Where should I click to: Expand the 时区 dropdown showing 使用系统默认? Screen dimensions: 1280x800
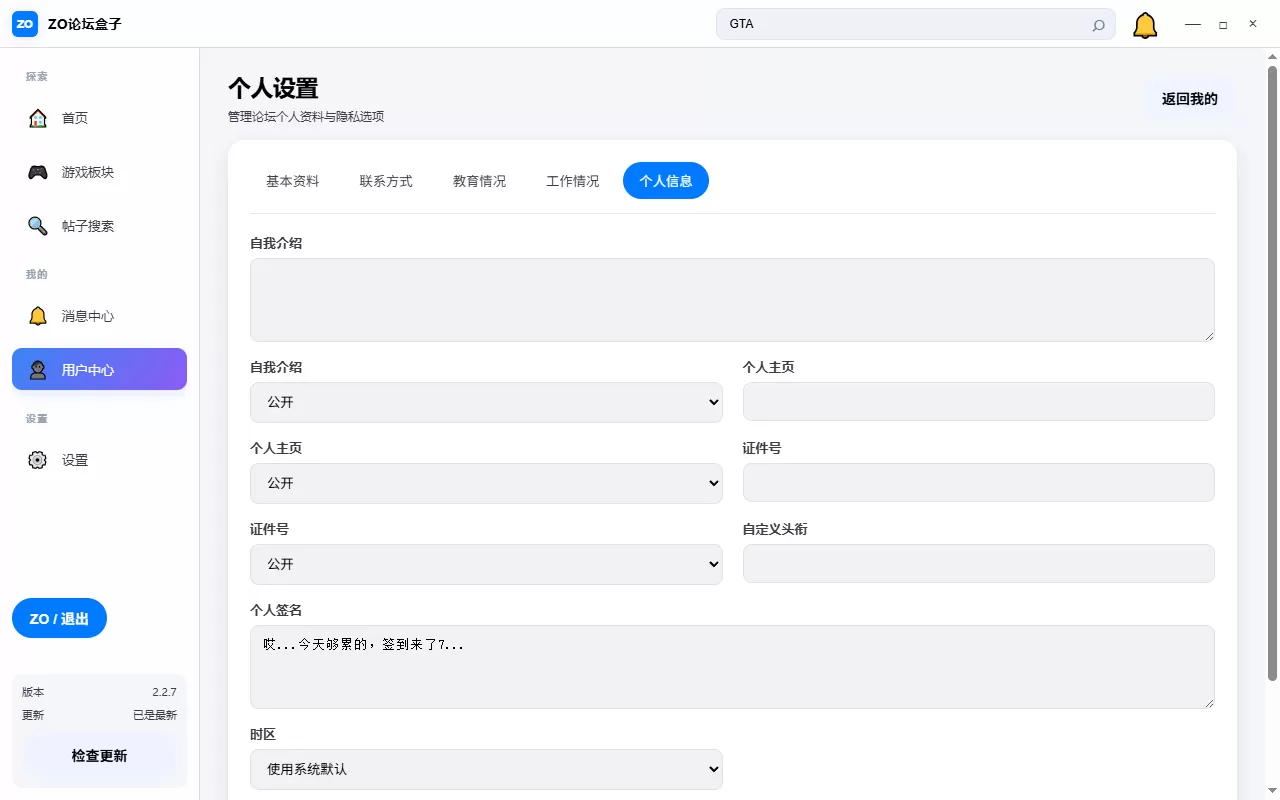(x=486, y=769)
